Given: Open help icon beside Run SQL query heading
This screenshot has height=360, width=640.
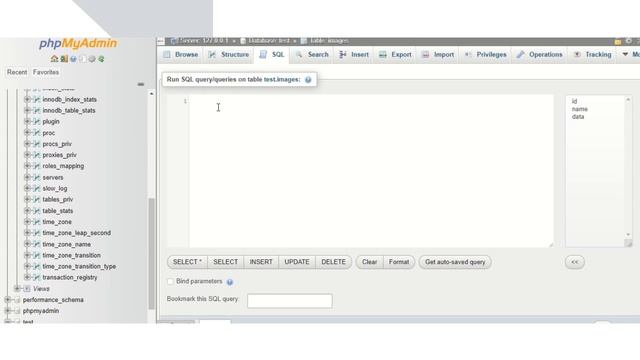Looking at the screenshot, I should point(308,80).
